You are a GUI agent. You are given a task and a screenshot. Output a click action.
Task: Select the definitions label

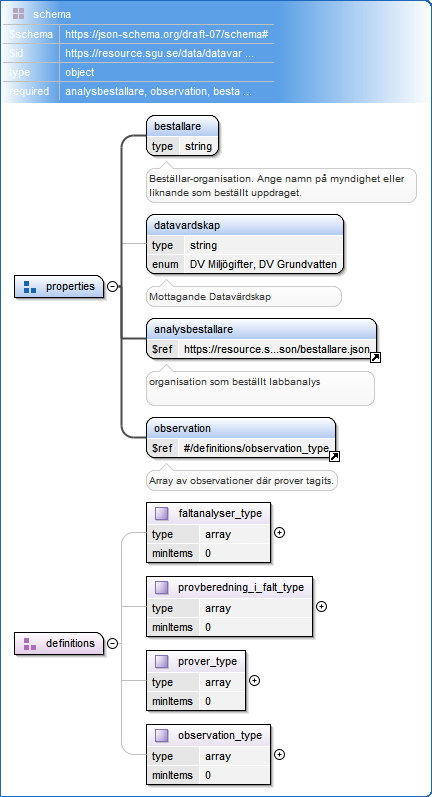[x=70, y=643]
